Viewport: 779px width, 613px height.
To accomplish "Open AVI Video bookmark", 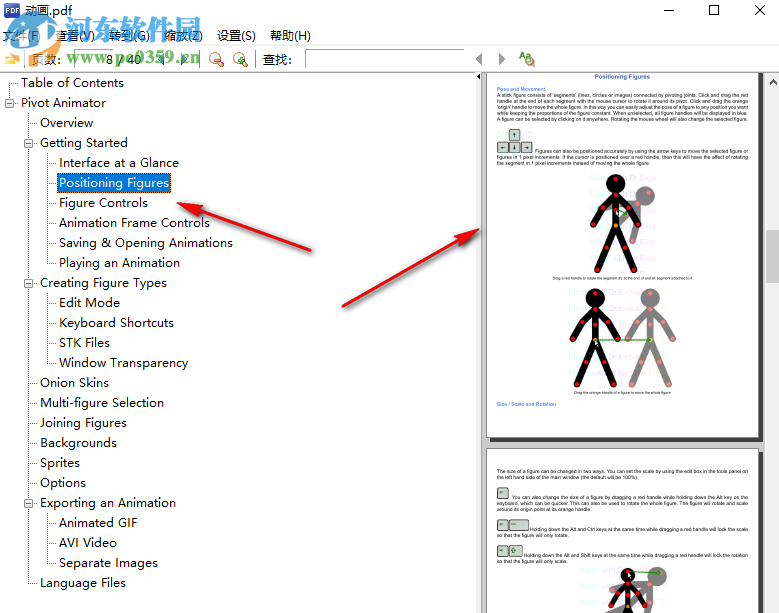I will pos(88,543).
